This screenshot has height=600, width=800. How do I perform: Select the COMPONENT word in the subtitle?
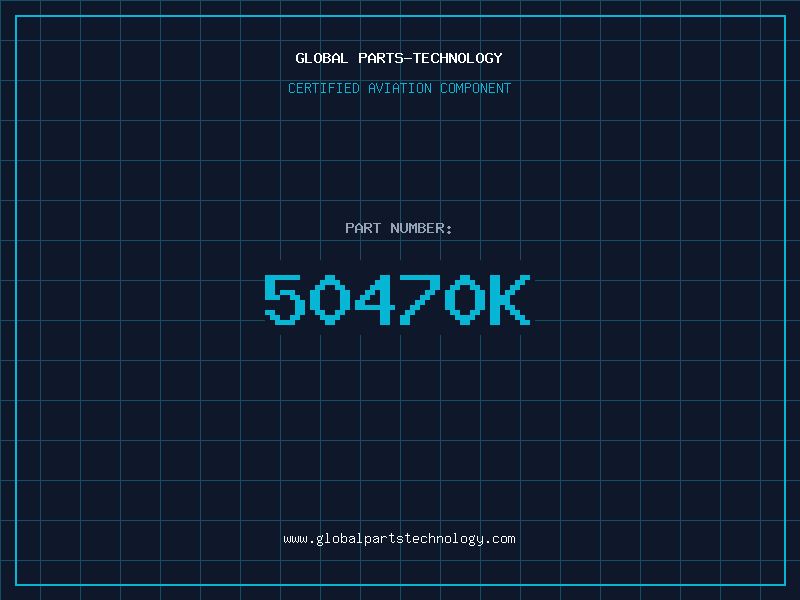coord(475,88)
